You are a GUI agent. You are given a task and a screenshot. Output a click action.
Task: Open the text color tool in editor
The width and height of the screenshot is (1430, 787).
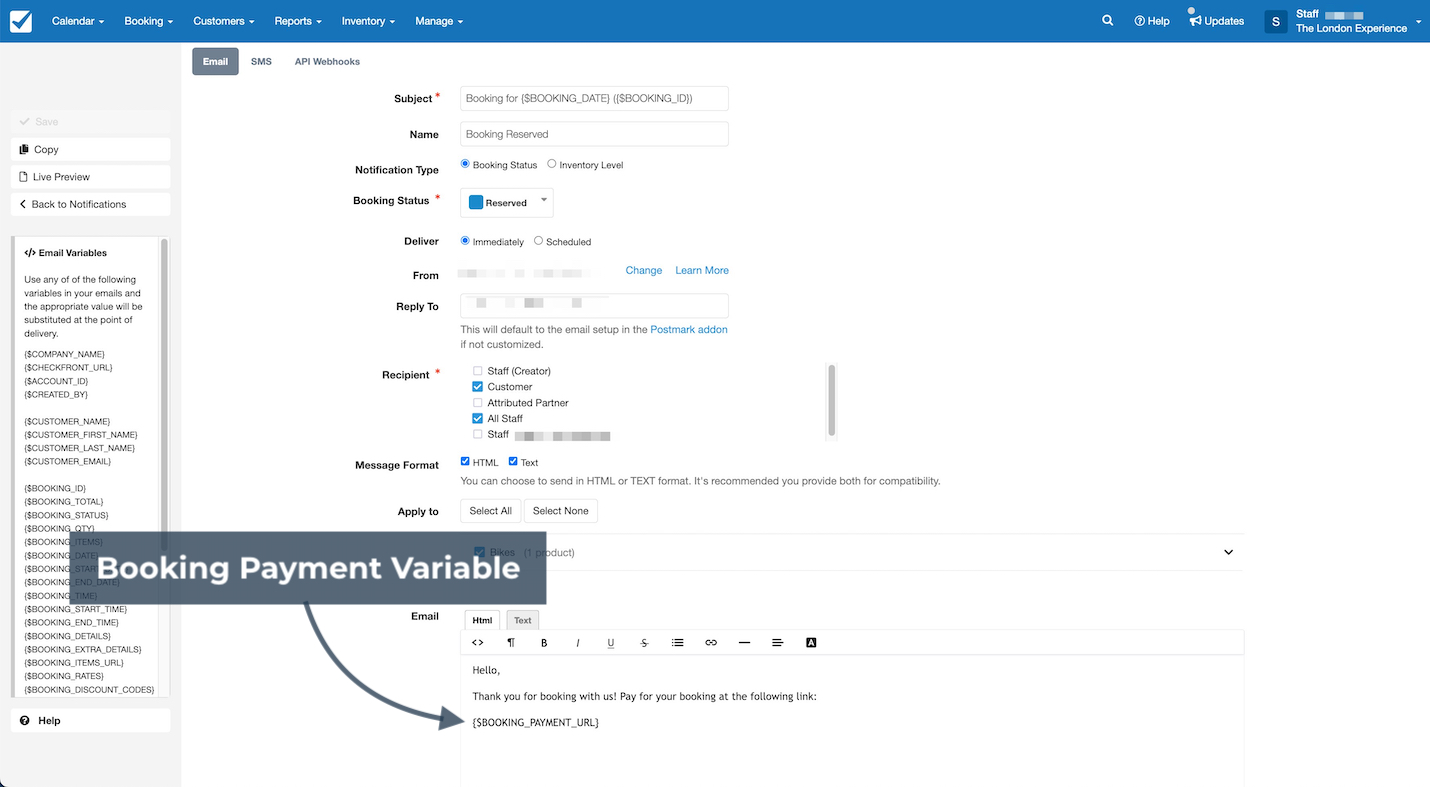coord(811,642)
